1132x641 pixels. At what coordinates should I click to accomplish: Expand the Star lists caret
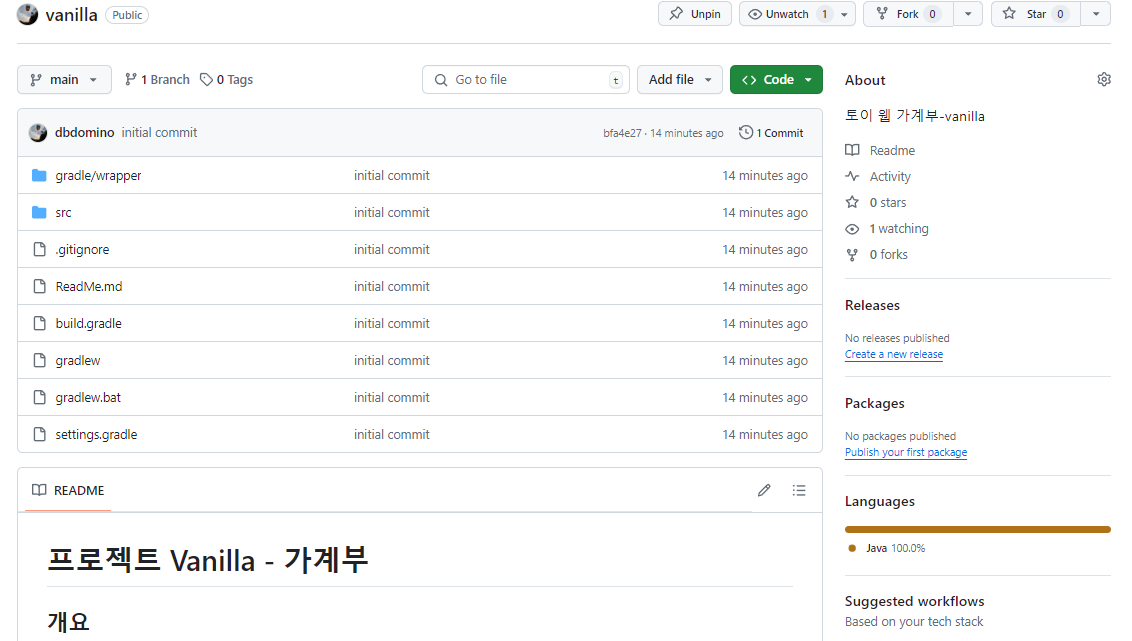1096,14
